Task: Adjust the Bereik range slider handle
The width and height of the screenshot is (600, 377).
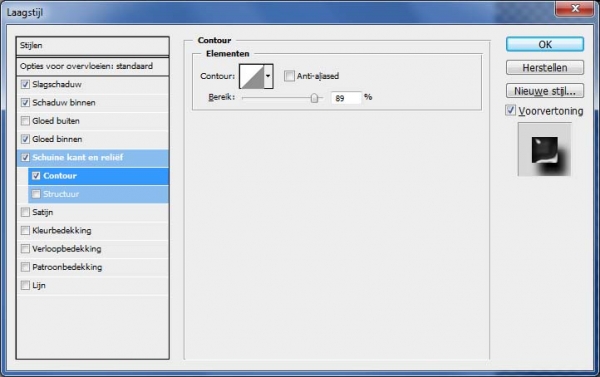Action: pos(314,98)
